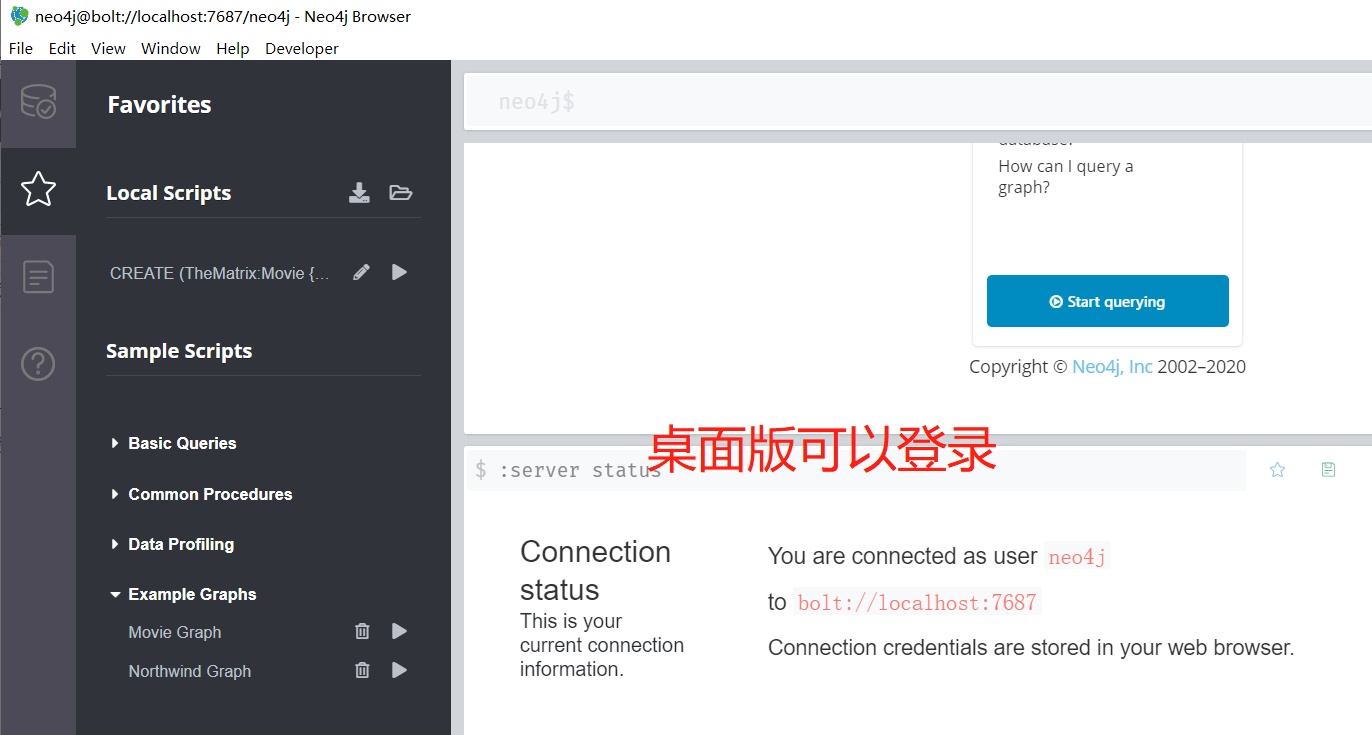Delete the Movie Graph script

[x=362, y=631]
